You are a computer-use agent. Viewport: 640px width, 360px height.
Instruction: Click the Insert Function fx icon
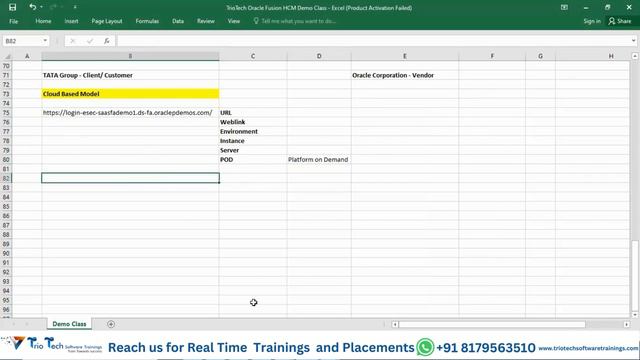[x=107, y=41]
